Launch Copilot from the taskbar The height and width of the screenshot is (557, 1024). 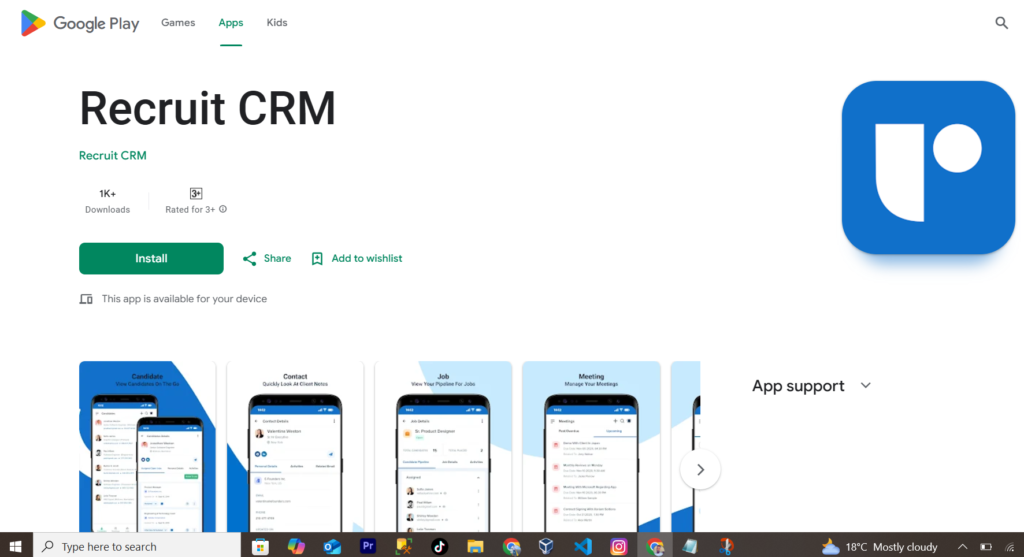click(296, 547)
